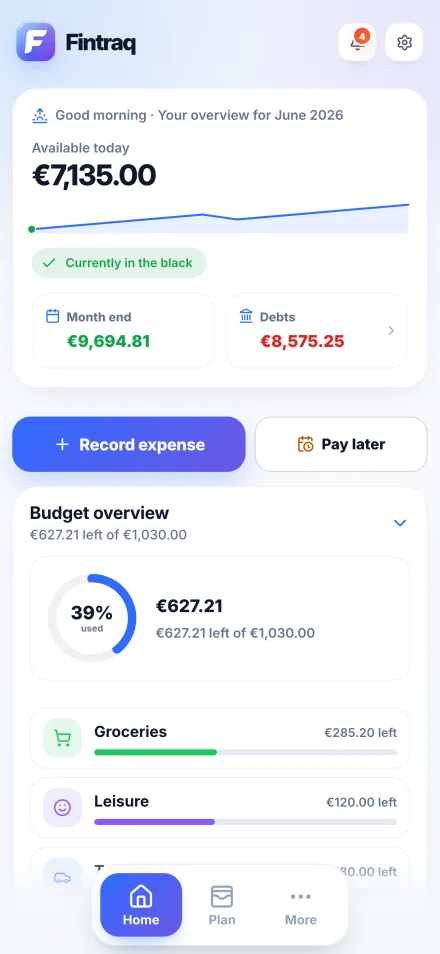Collapse the Budget overview section
This screenshot has height=954, width=440.
pyautogui.click(x=400, y=523)
